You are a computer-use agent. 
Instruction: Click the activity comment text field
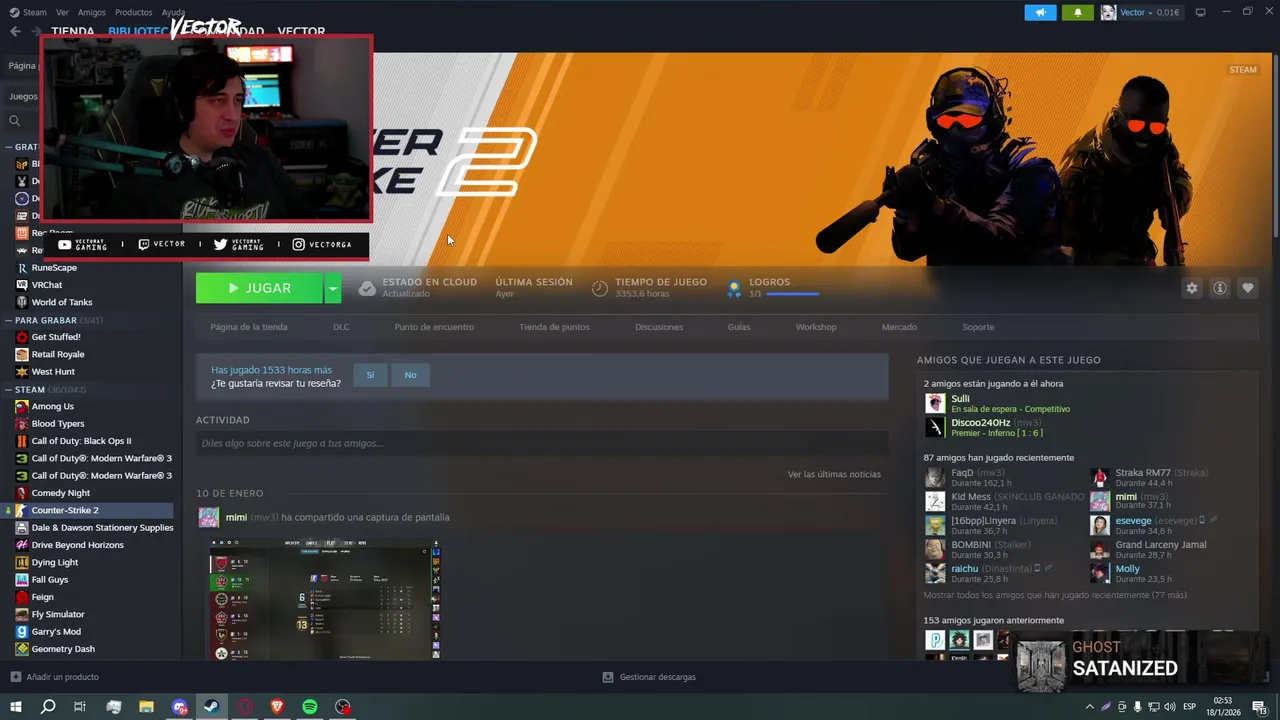[542, 443]
